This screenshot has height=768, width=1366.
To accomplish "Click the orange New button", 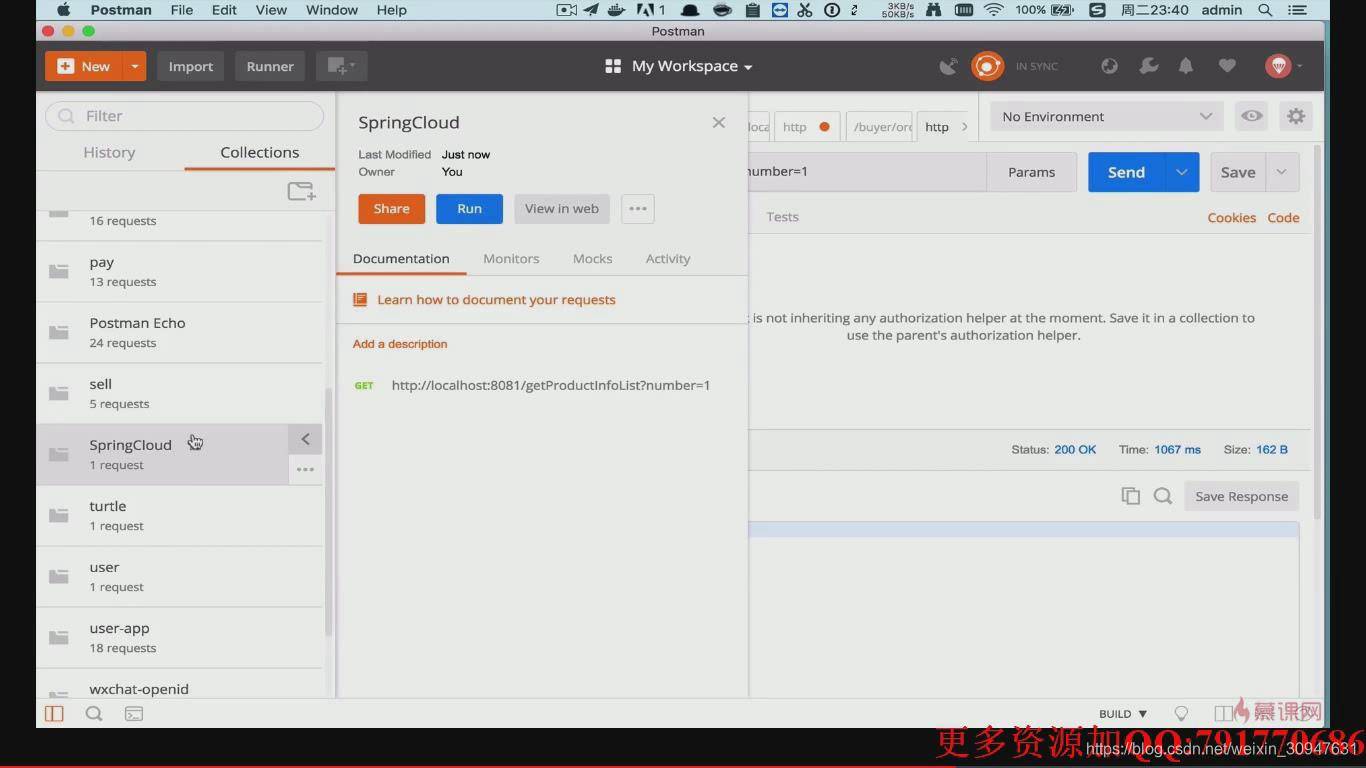I will click(84, 66).
